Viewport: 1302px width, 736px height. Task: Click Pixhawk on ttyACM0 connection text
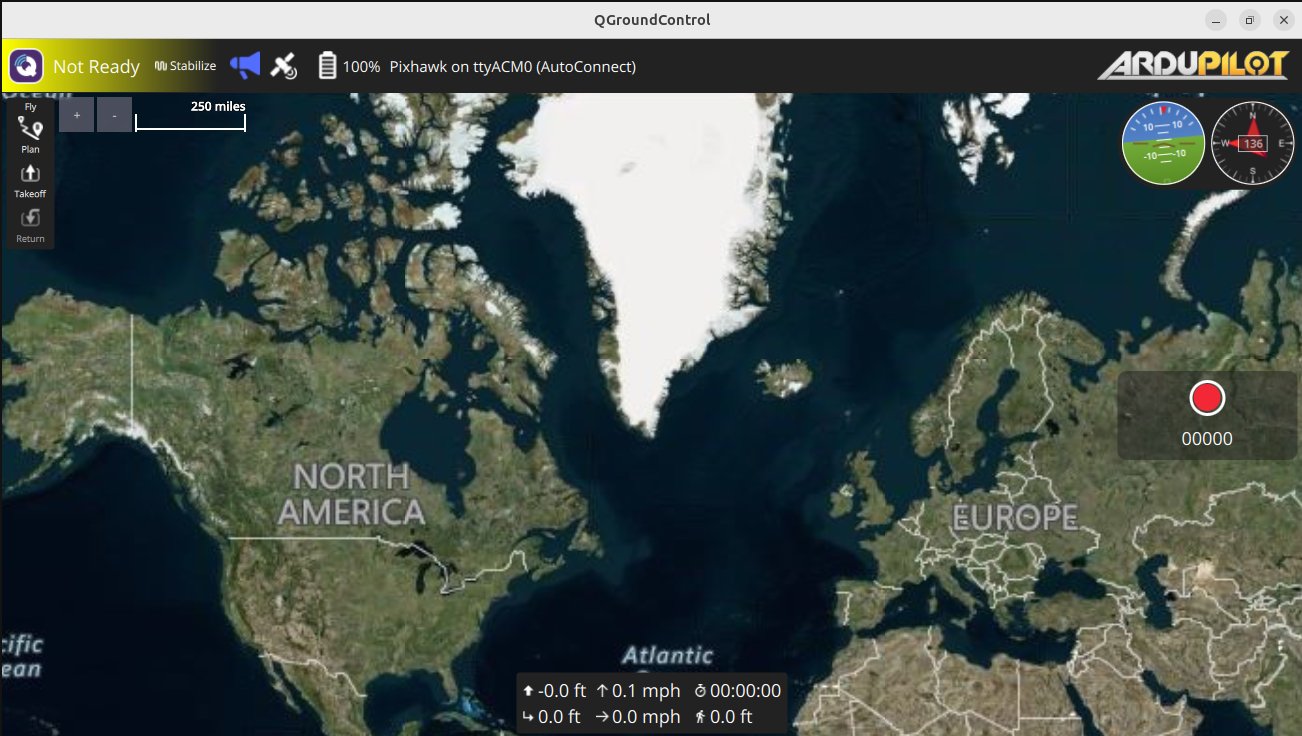point(512,67)
